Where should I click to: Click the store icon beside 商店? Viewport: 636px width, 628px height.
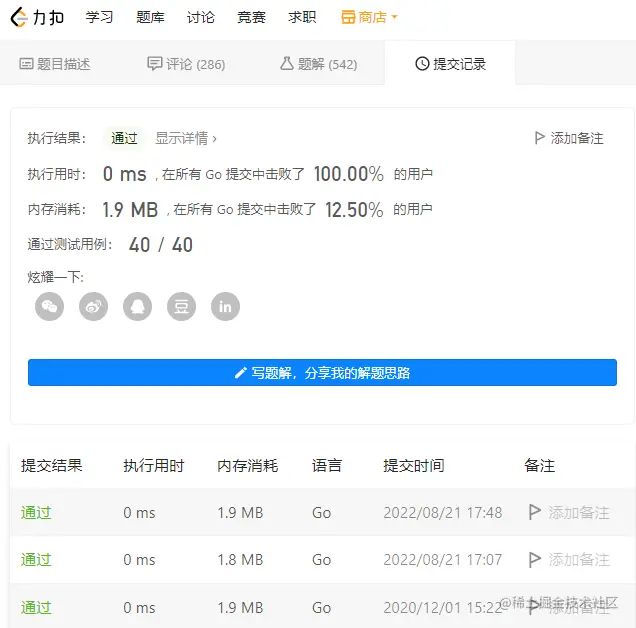pyautogui.click(x=348, y=17)
